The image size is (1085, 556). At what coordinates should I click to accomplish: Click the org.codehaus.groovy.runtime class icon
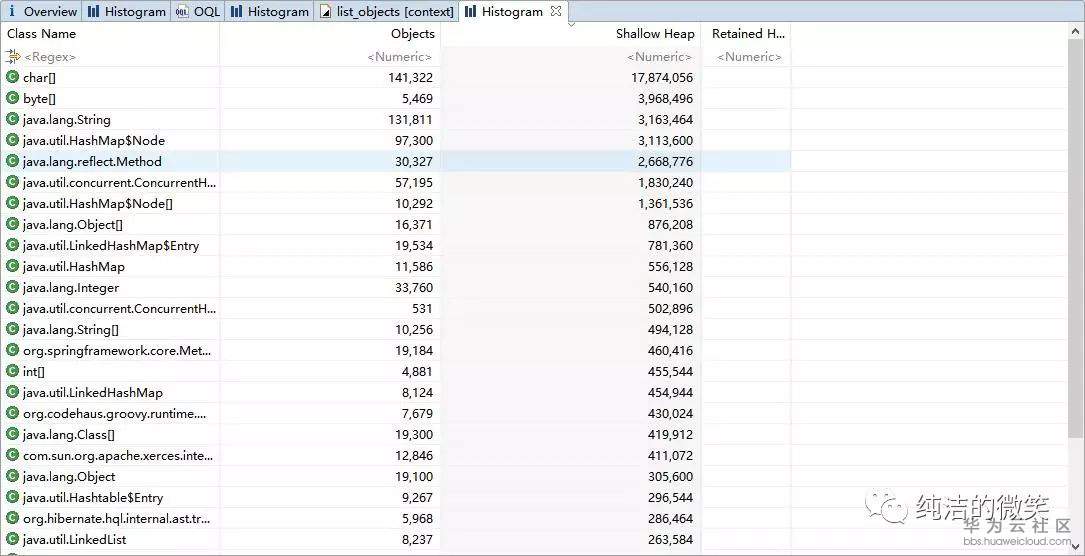[12, 413]
